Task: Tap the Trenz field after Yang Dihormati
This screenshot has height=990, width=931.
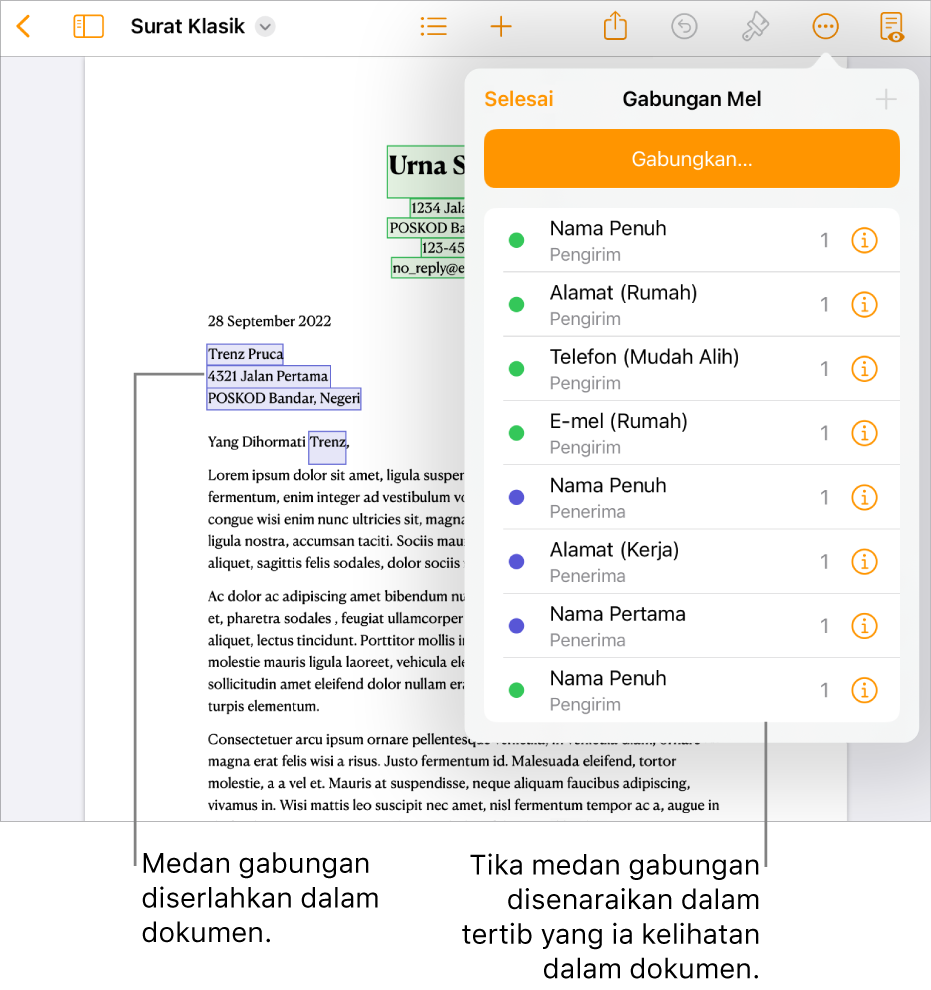Action: click(328, 446)
